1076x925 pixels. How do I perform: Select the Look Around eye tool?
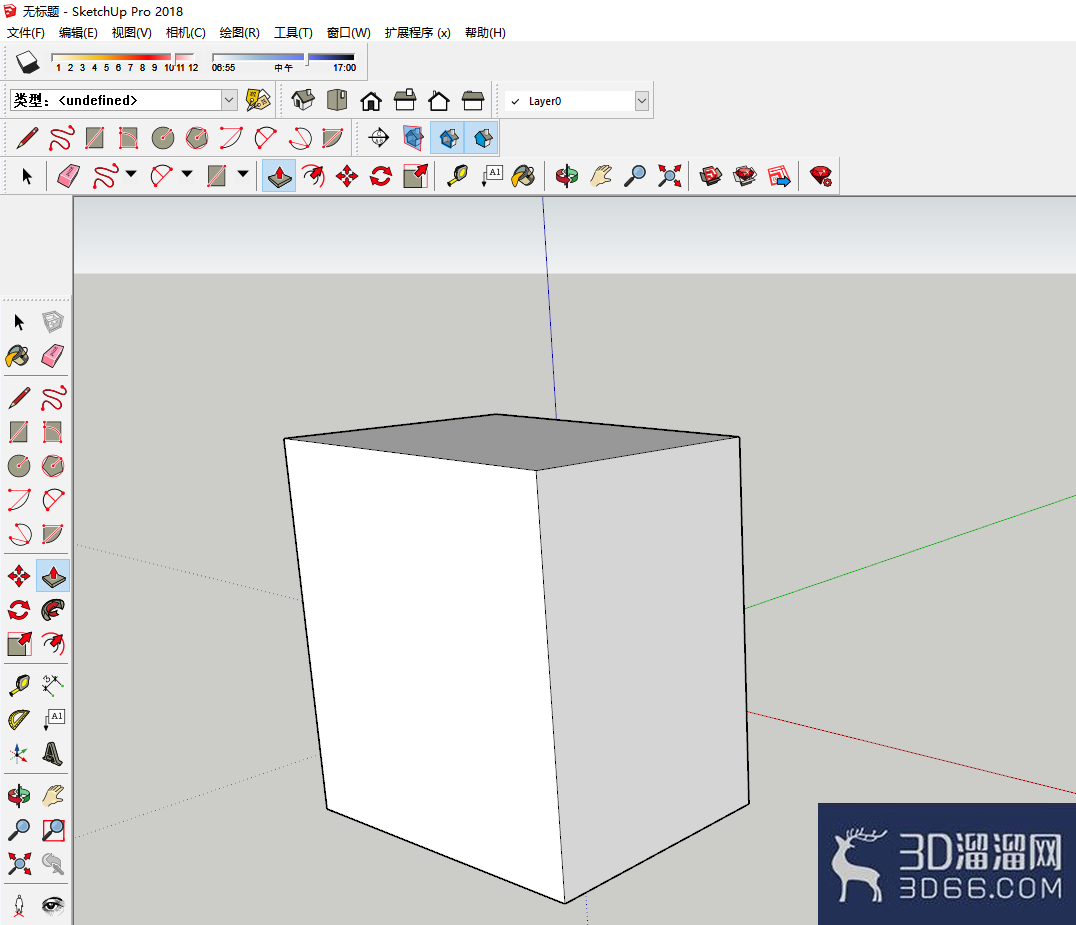53,905
